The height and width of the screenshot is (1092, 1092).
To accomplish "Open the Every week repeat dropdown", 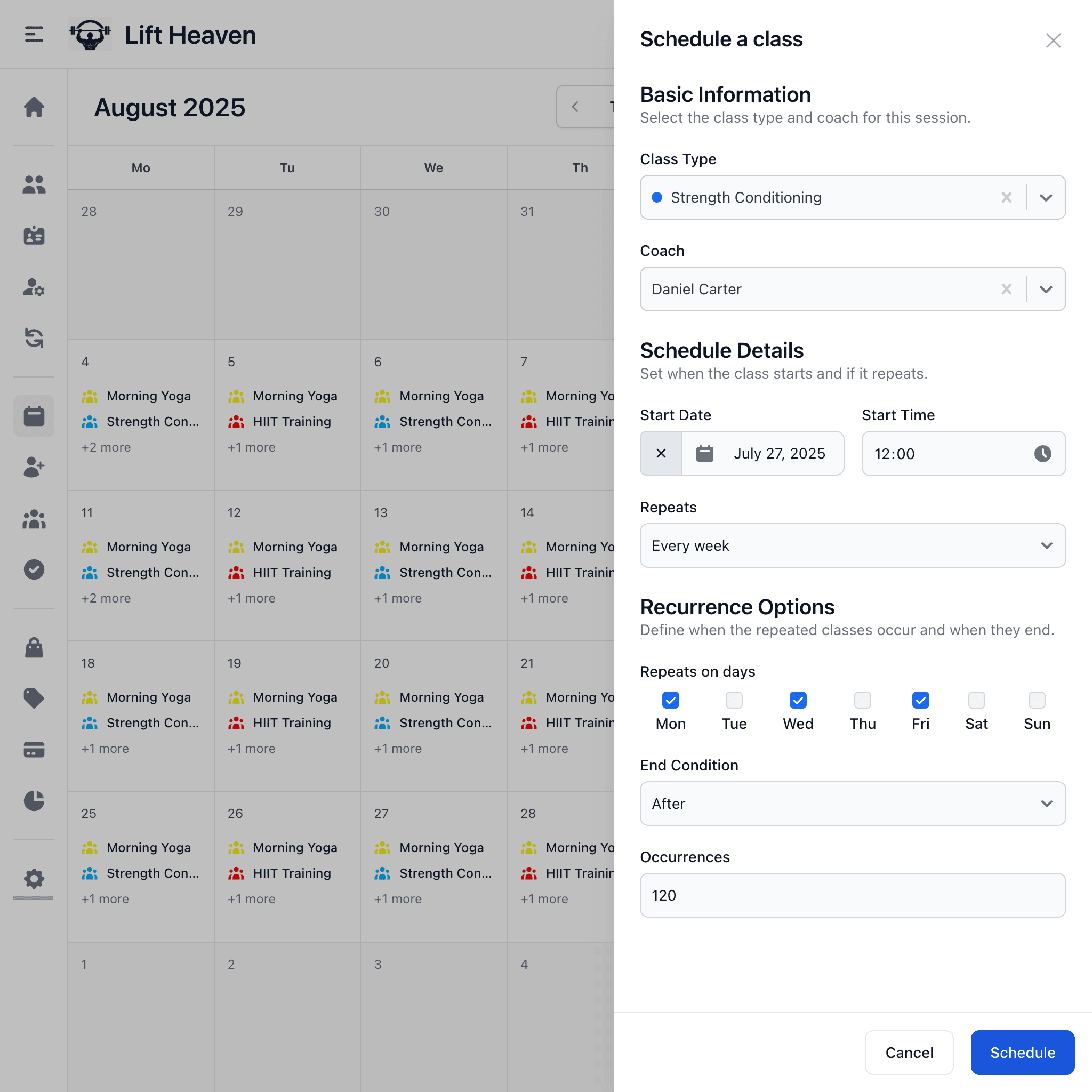I will tap(1046, 545).
